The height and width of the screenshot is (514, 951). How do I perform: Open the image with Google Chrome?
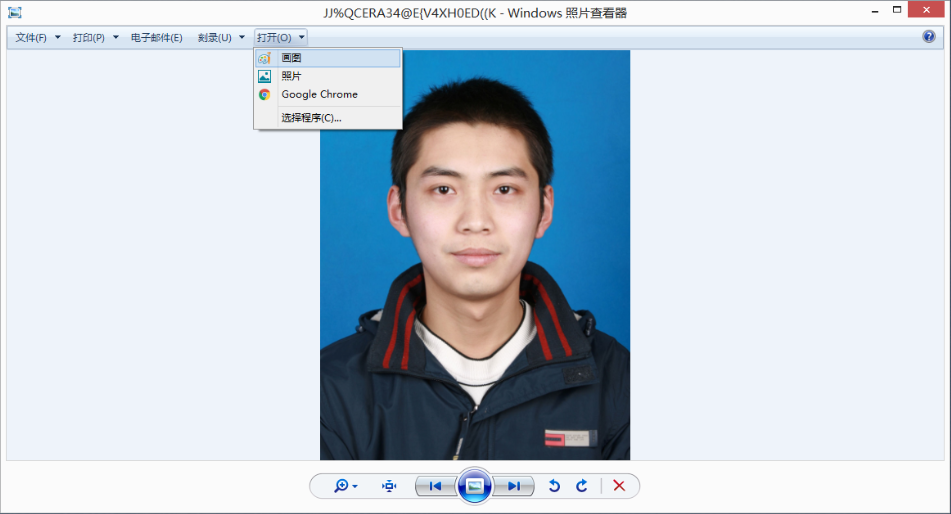[328, 95]
